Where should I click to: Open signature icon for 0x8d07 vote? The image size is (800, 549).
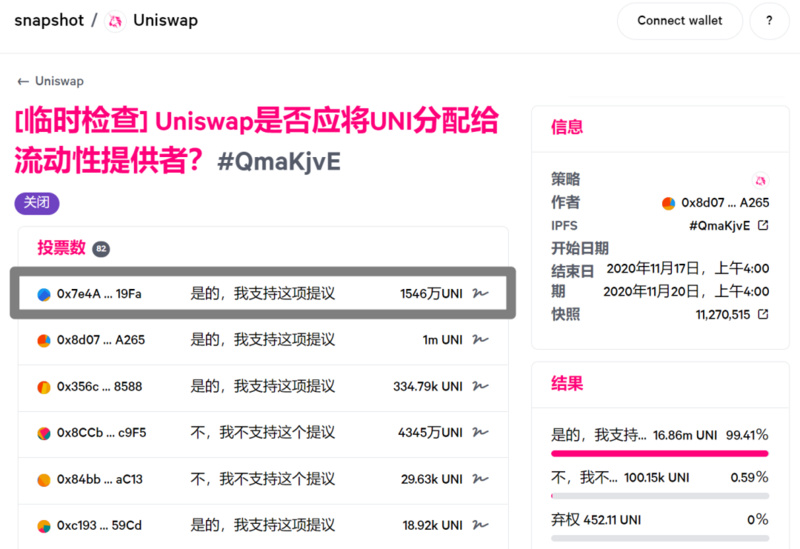pos(480,339)
